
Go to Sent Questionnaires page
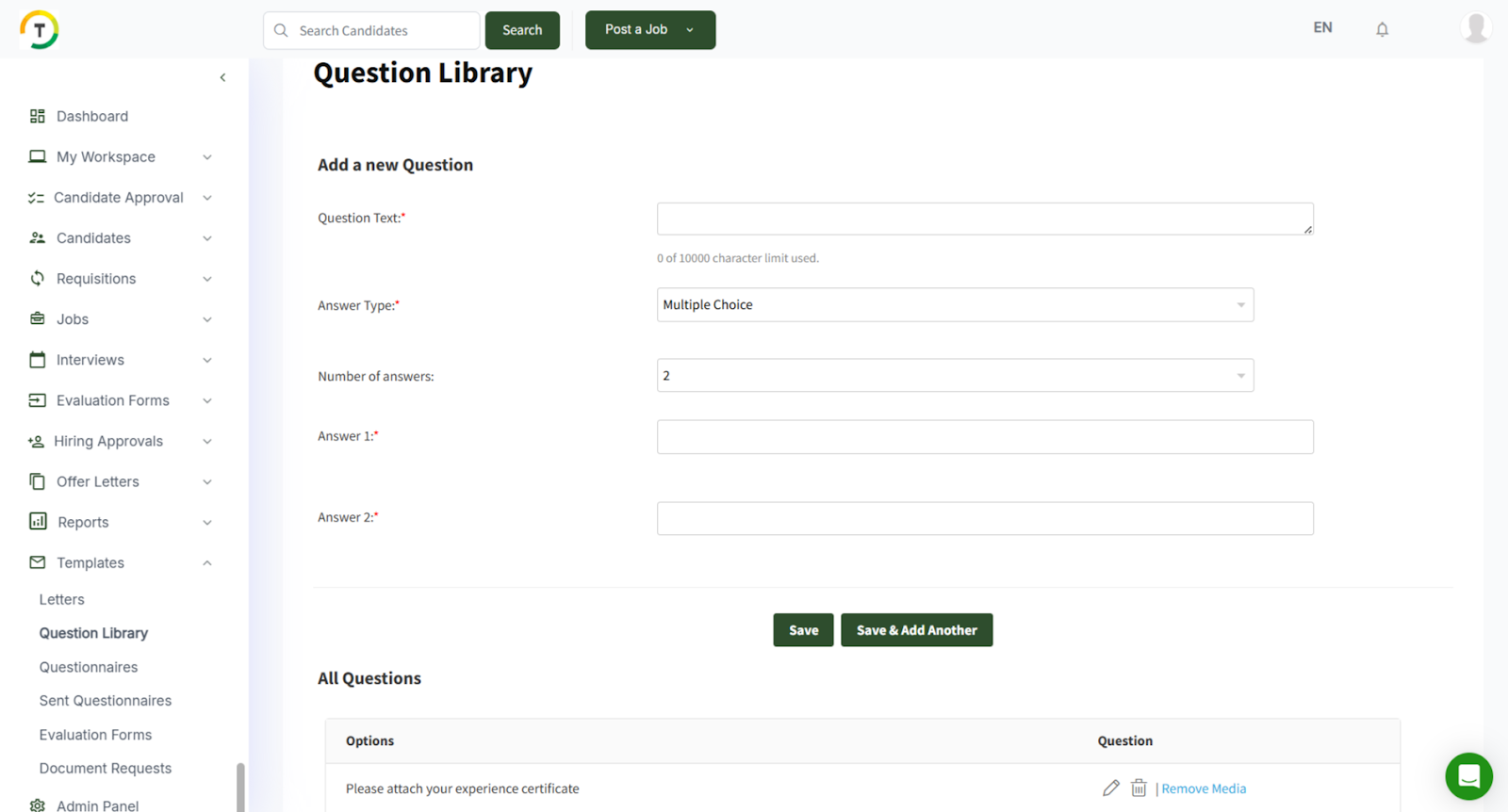pos(106,701)
